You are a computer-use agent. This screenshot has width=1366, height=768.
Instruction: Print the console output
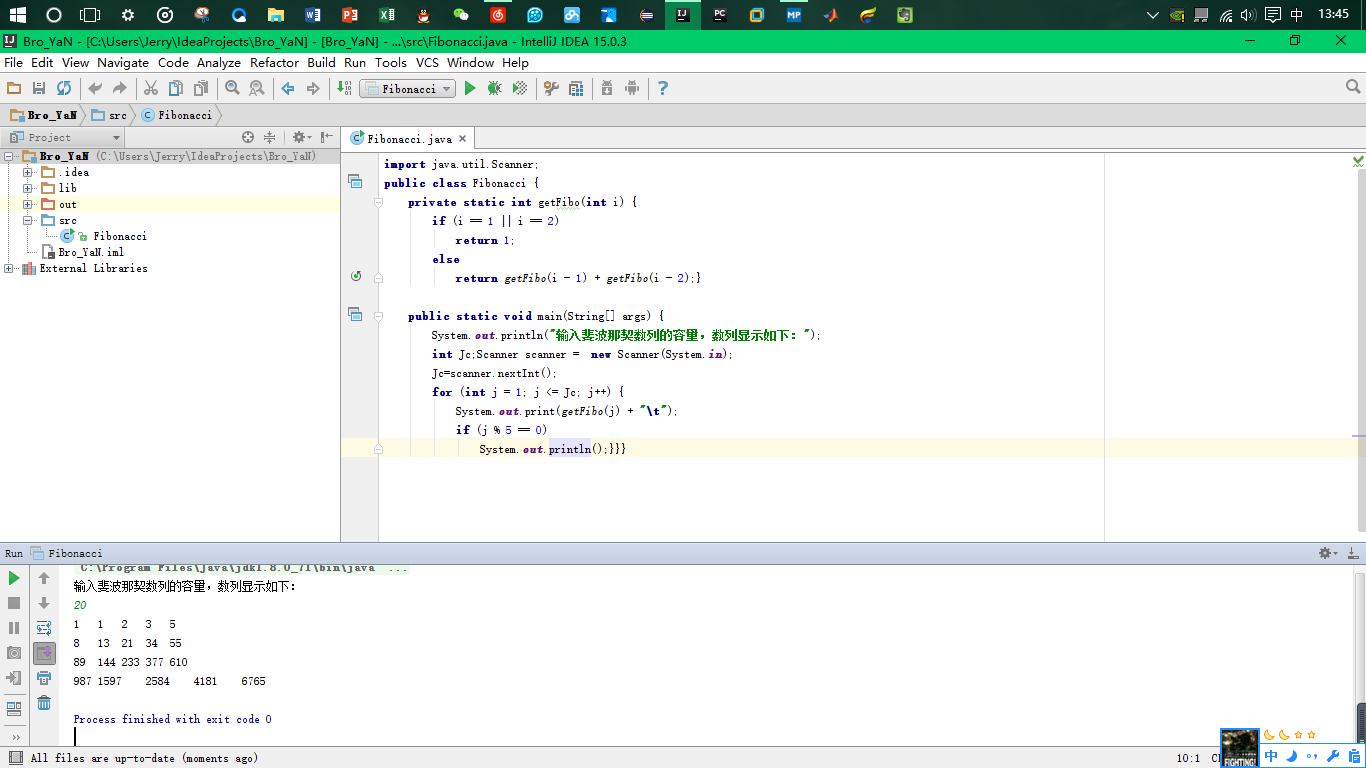pos(44,678)
